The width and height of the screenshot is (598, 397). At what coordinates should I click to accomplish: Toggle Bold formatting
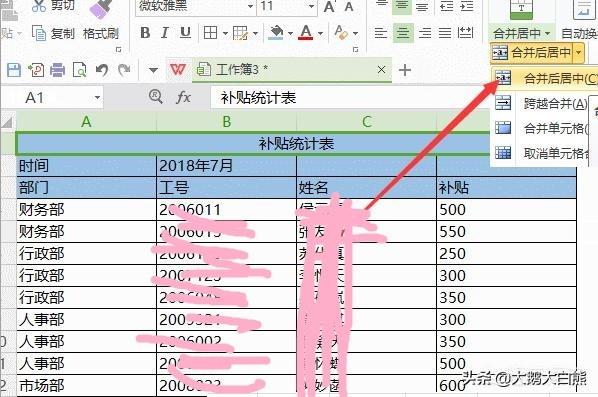point(145,33)
